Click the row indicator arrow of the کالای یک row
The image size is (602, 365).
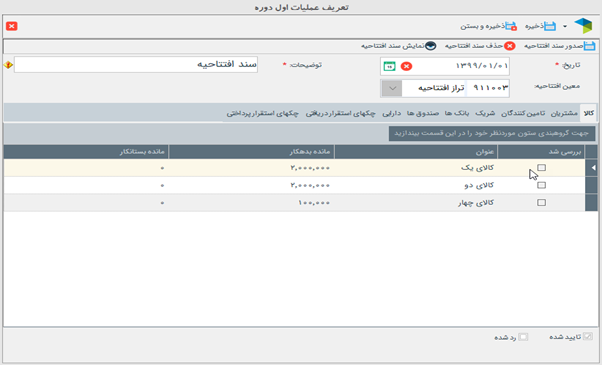(x=592, y=168)
